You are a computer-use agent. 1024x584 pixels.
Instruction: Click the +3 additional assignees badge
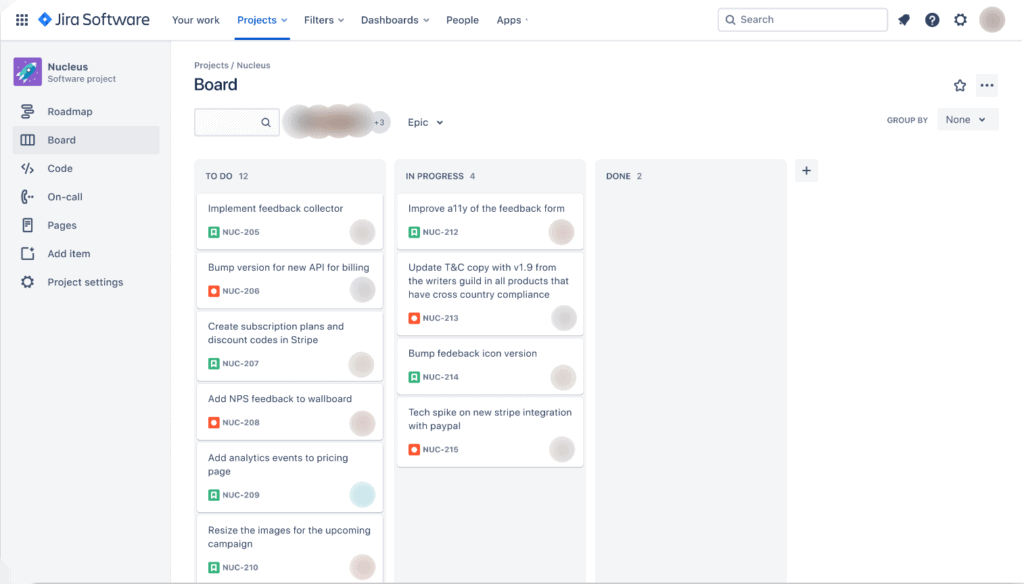pos(379,123)
